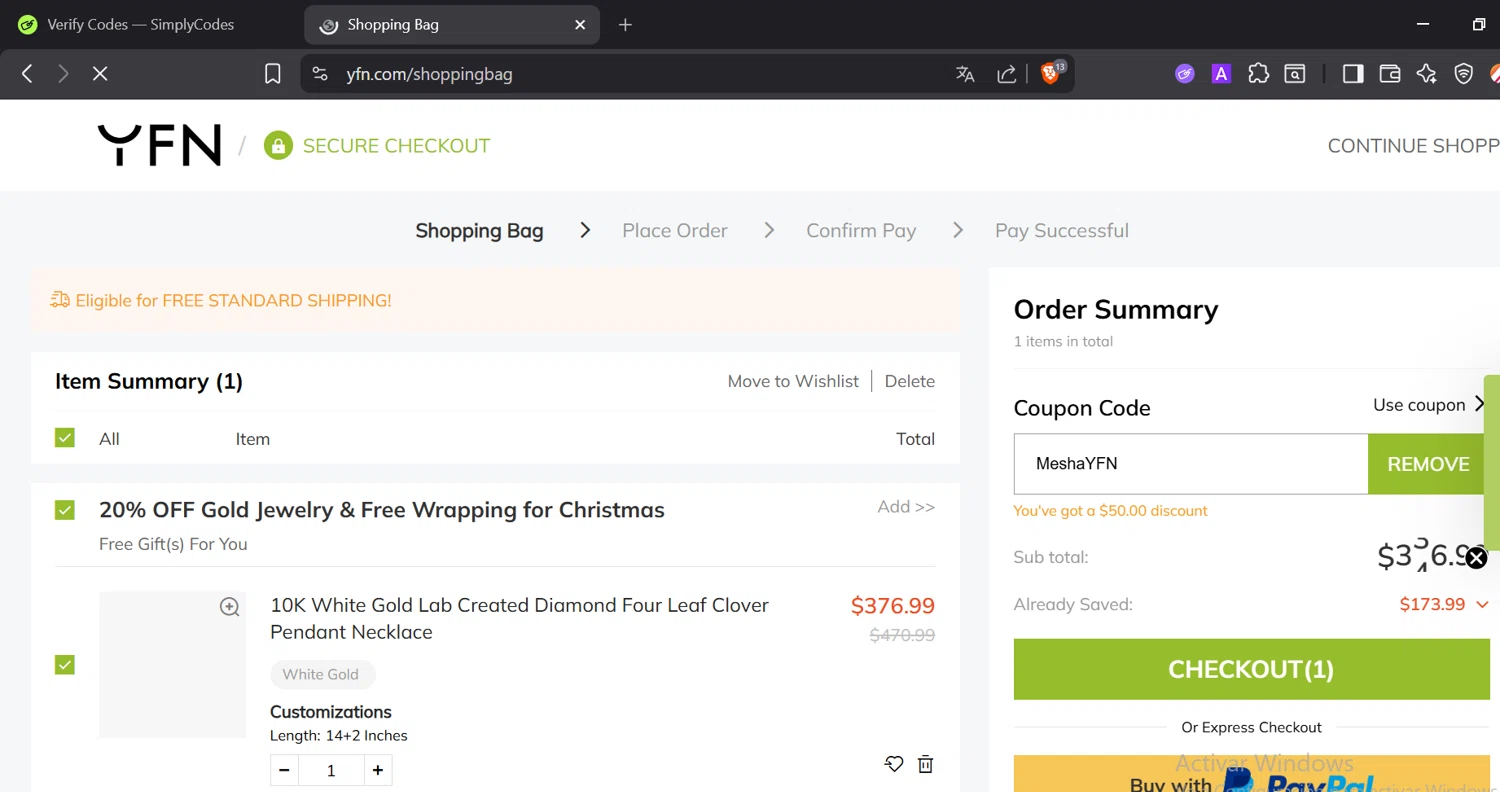
Task: Decrease necklace quantity with minus
Action: [x=284, y=770]
